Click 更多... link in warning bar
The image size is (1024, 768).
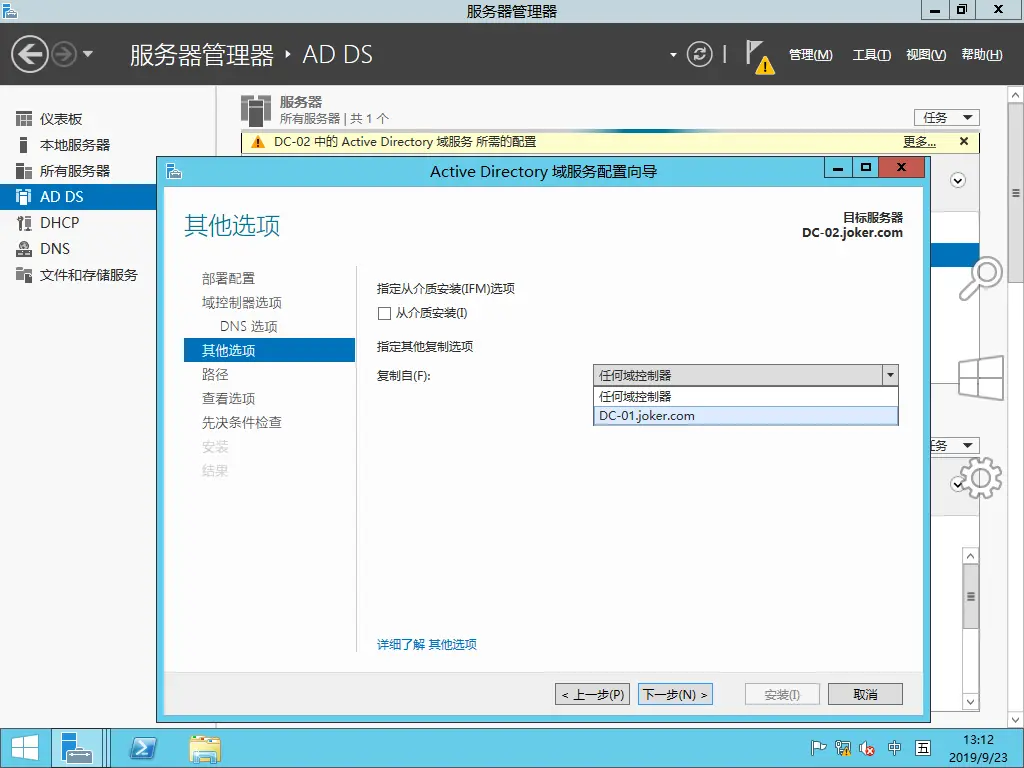[920, 142]
